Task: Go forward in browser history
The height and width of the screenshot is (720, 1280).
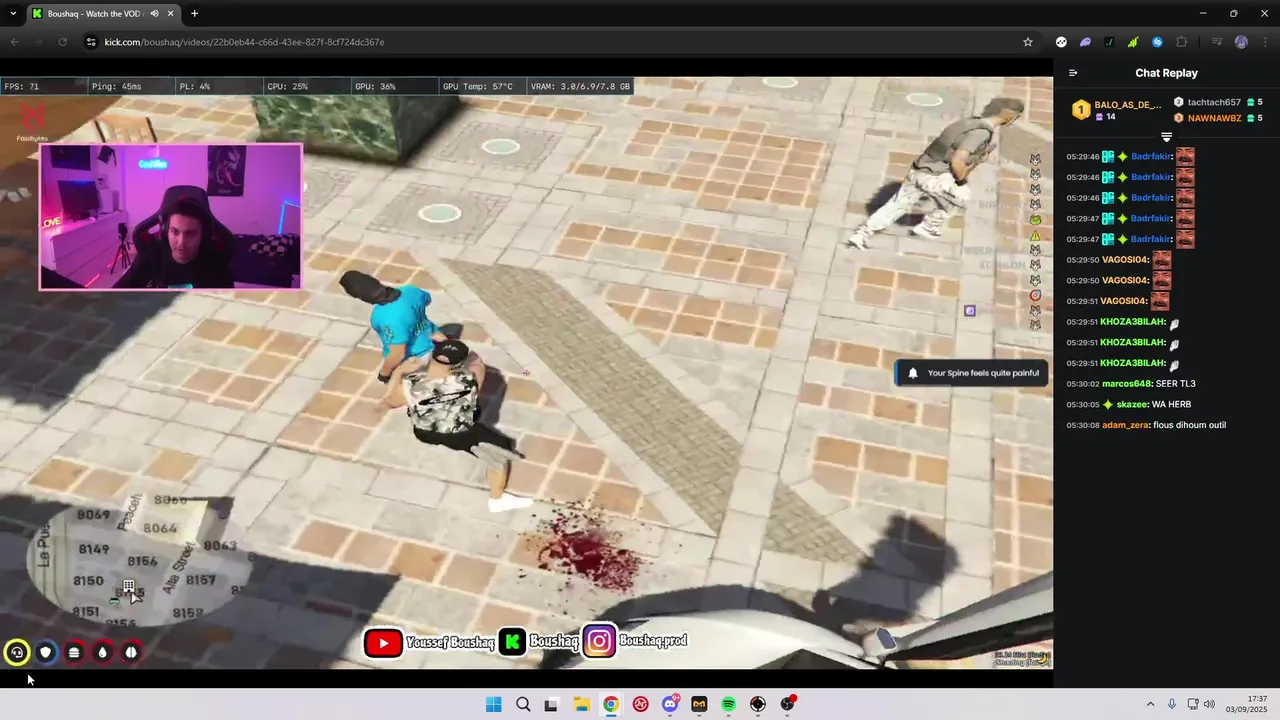Action: point(38,42)
